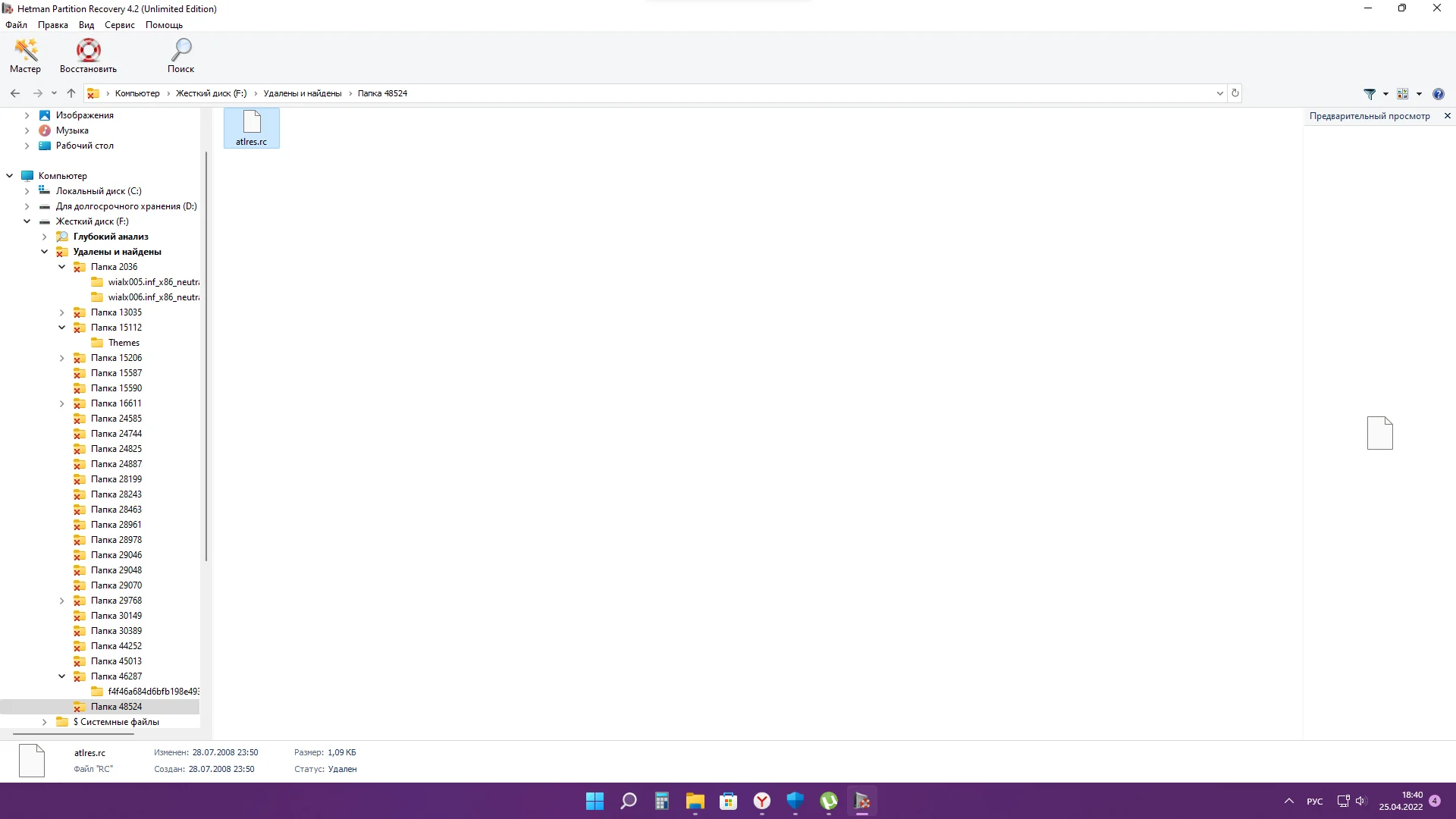Open the Правка menu

click(52, 25)
